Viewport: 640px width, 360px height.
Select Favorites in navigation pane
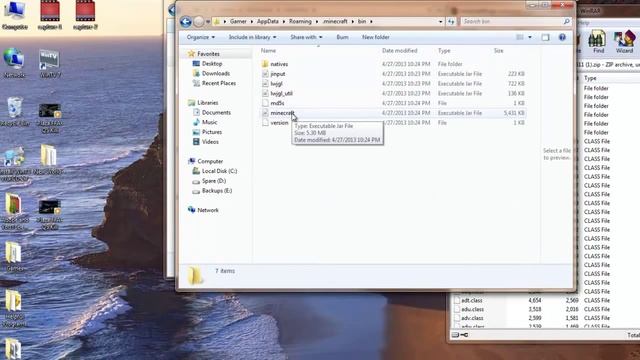[208, 54]
